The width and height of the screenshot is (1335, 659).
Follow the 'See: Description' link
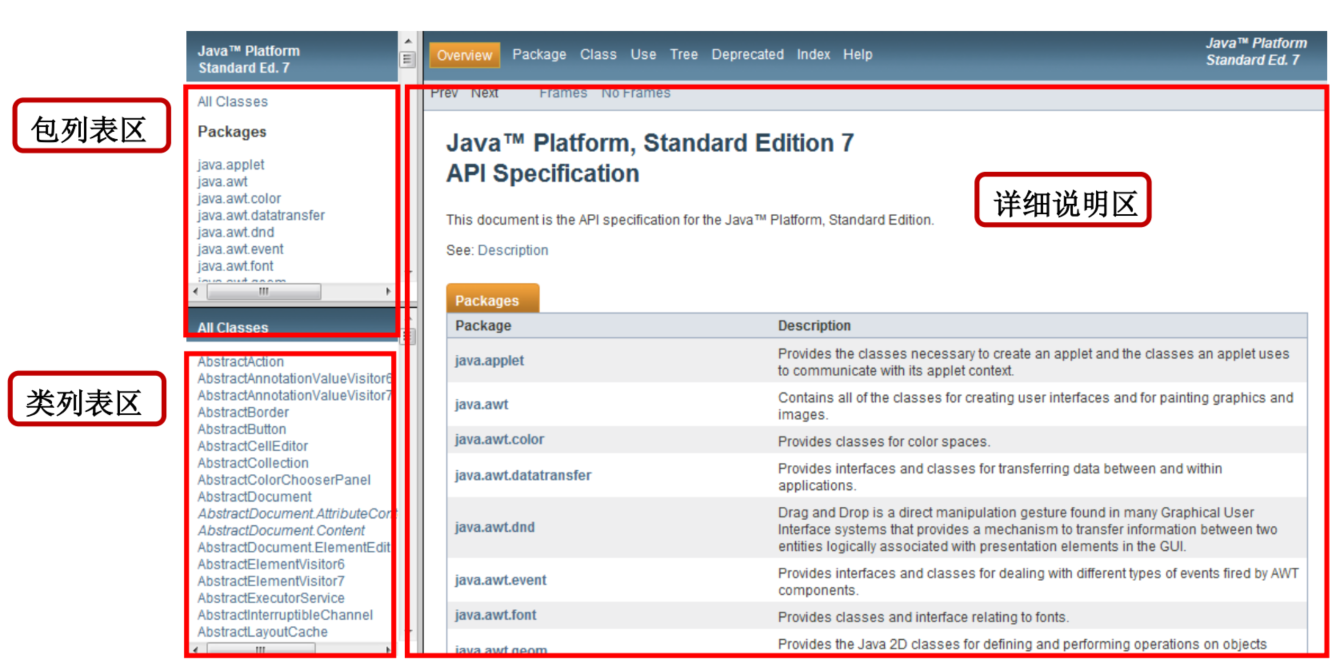(513, 250)
